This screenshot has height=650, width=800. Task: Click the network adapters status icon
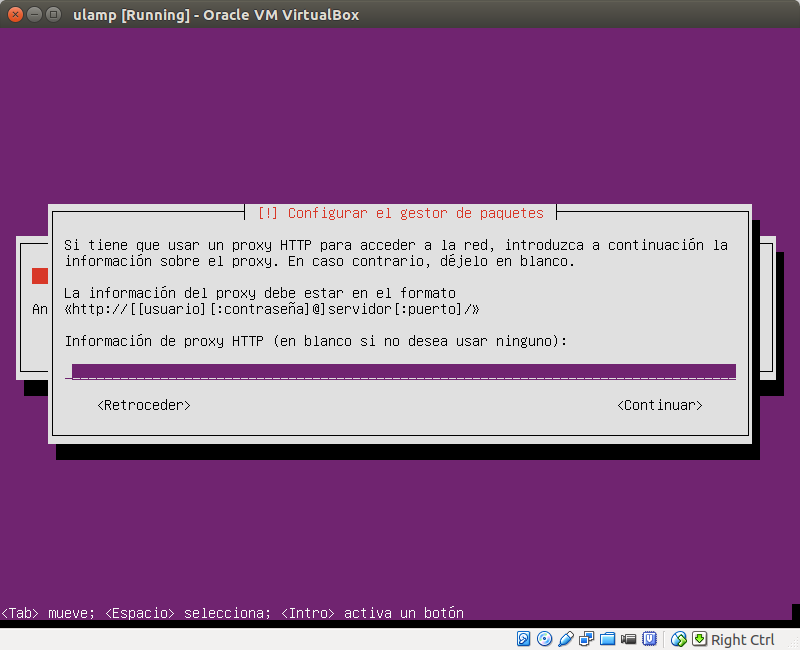pos(588,639)
